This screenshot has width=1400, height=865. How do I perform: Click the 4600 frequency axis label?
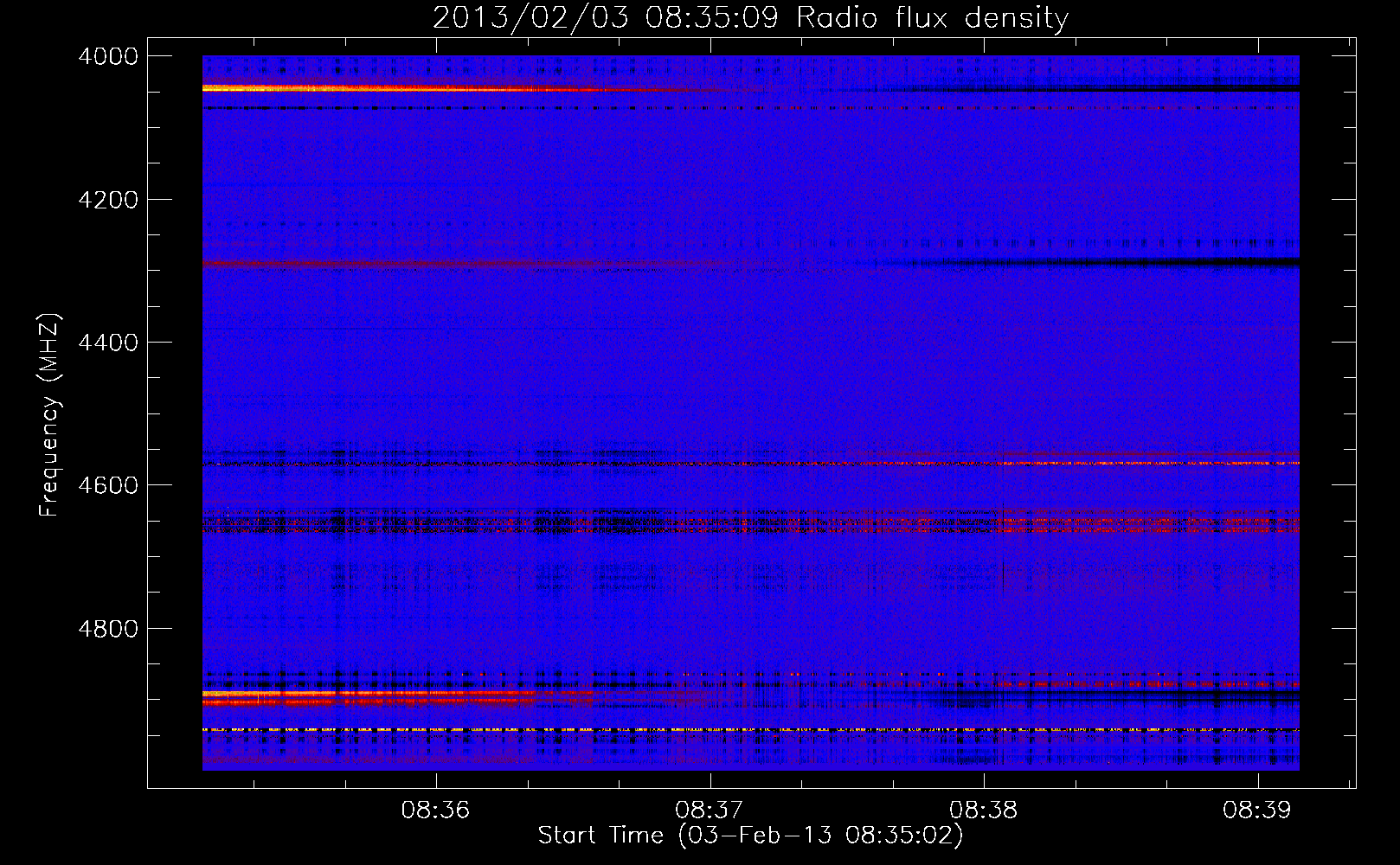pyautogui.click(x=108, y=485)
